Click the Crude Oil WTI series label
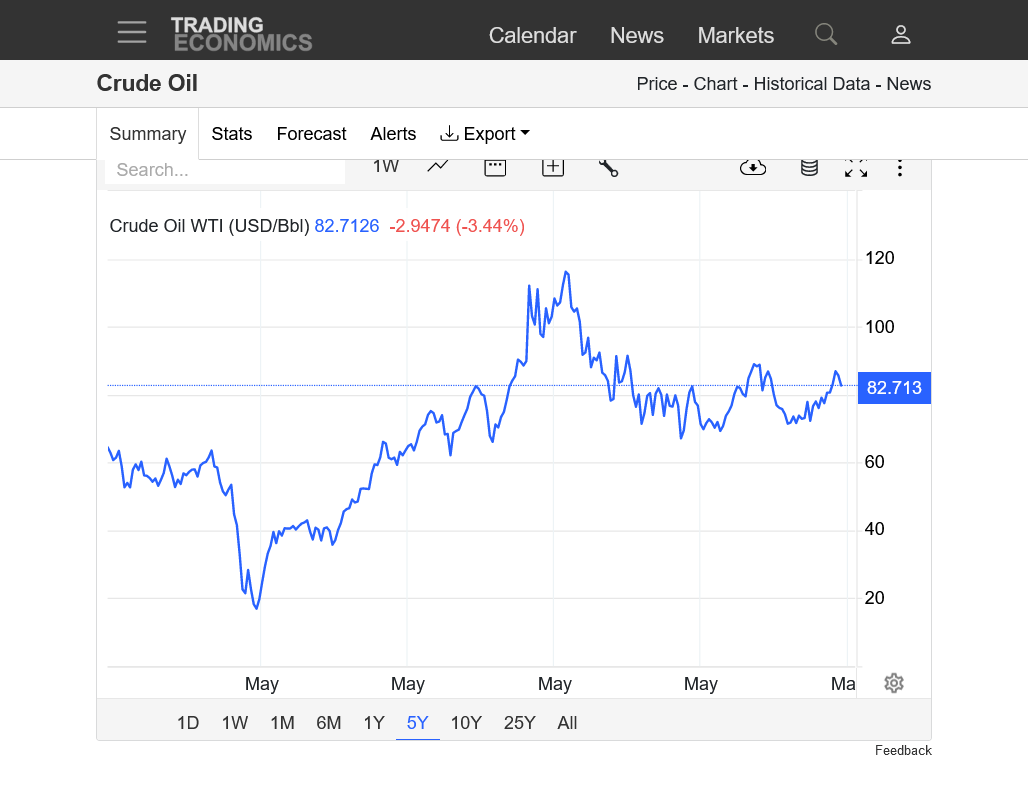This screenshot has width=1028, height=800. tap(209, 226)
